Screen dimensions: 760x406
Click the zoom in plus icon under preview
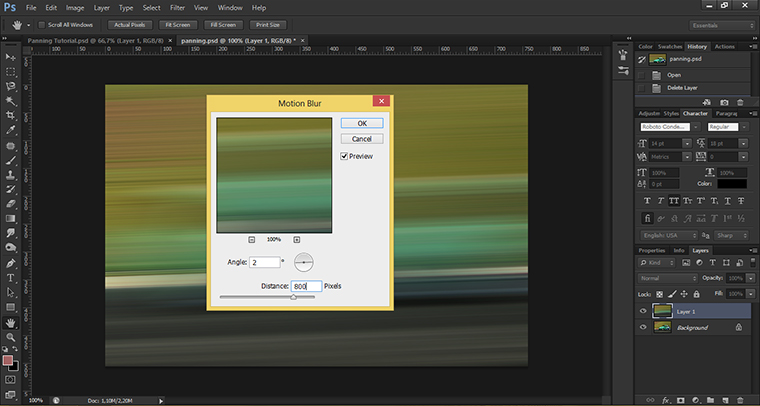(x=297, y=240)
